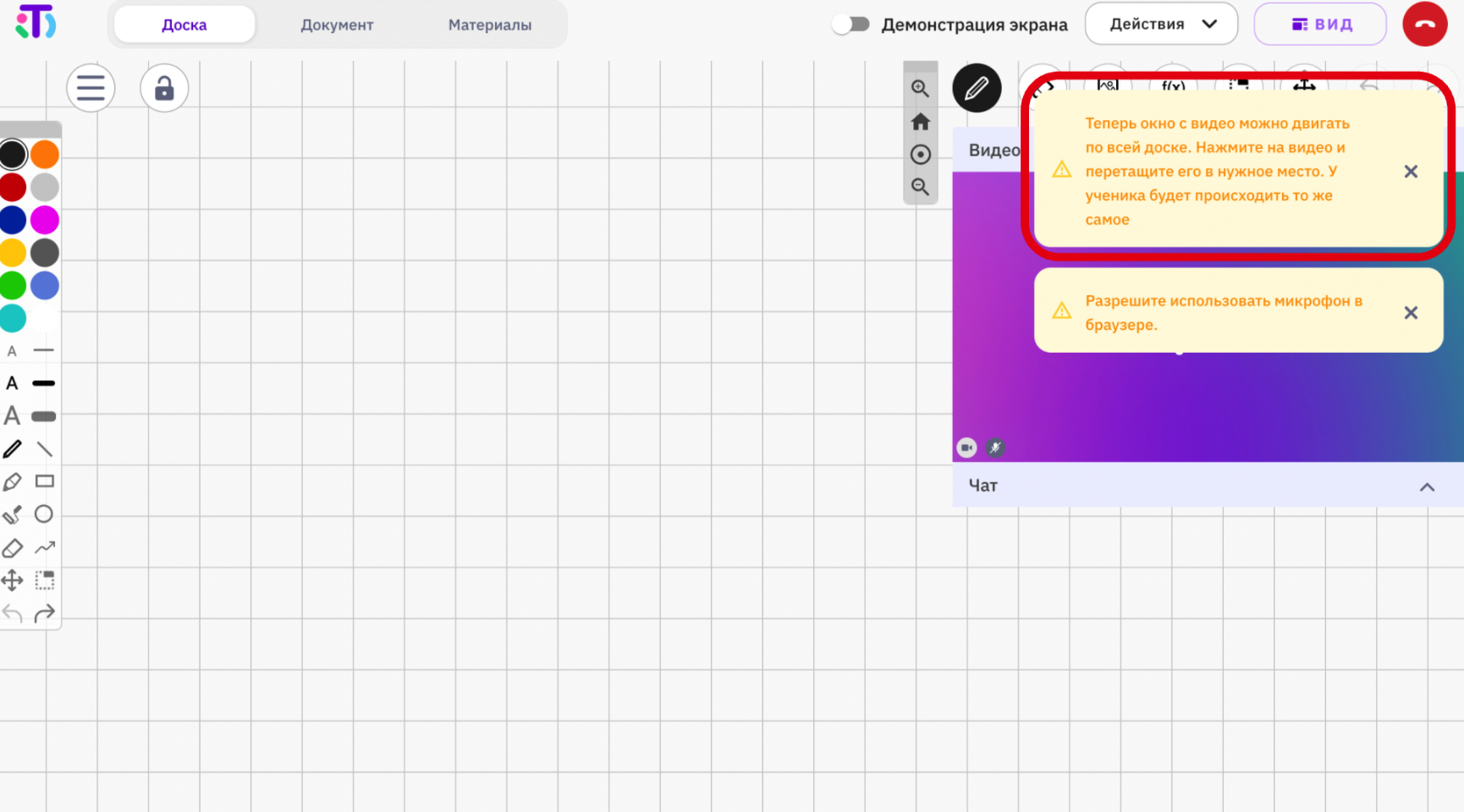The height and width of the screenshot is (812, 1464).
Task: Click the microphone notification's warning triangle icon
Action: (1061, 311)
